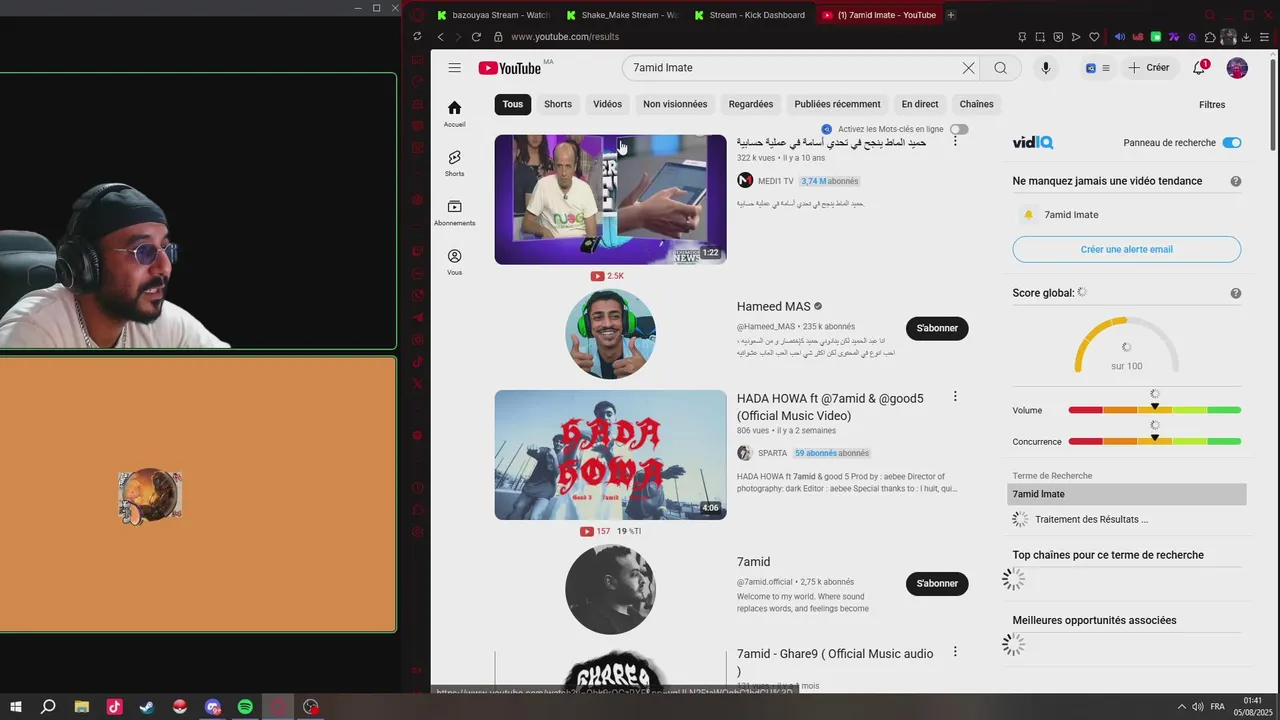Toggle the Panneau de recherche switch
Viewport: 1280px width, 720px height.
click(x=1232, y=143)
